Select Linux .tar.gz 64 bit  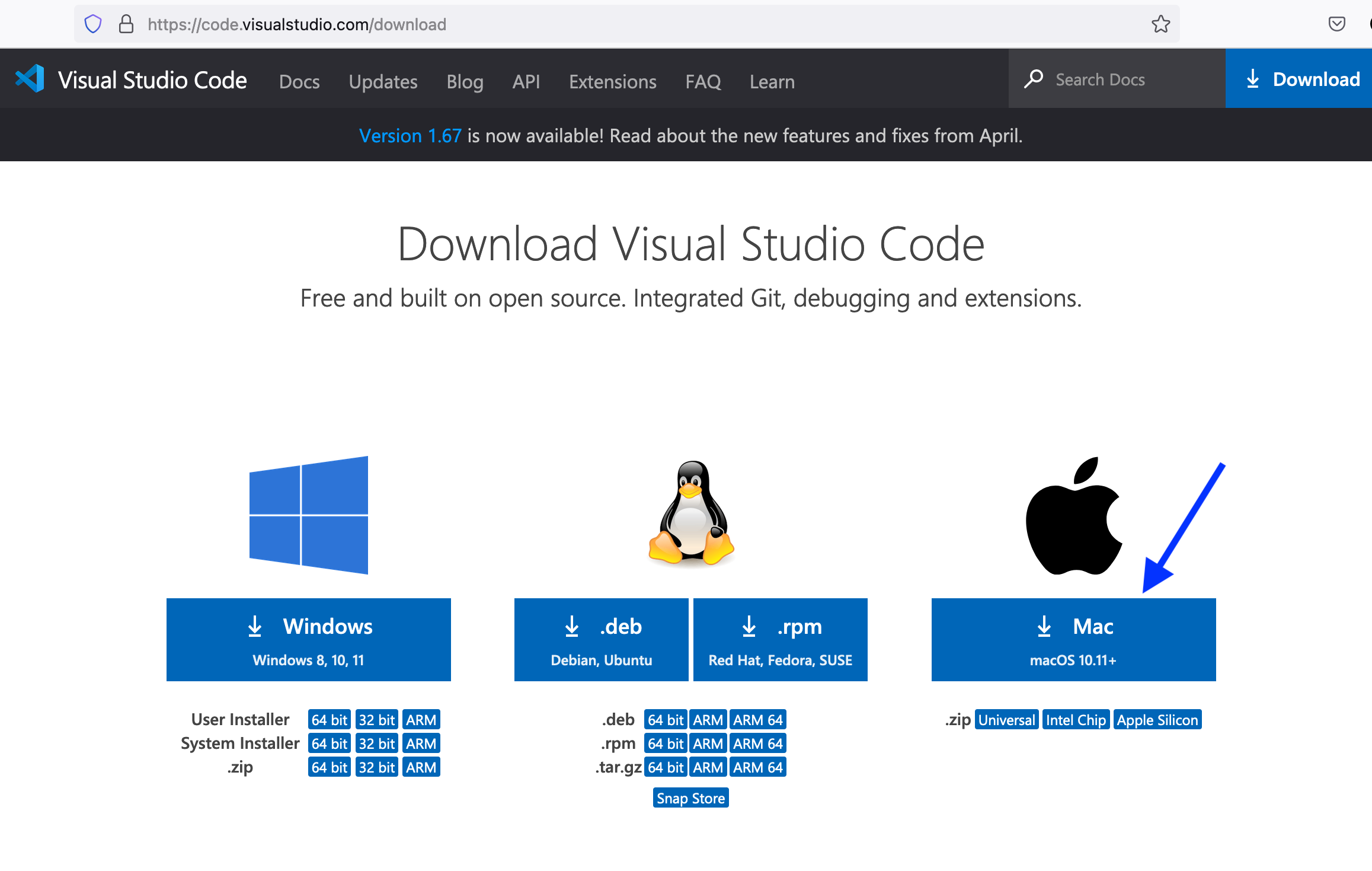pyautogui.click(x=666, y=767)
